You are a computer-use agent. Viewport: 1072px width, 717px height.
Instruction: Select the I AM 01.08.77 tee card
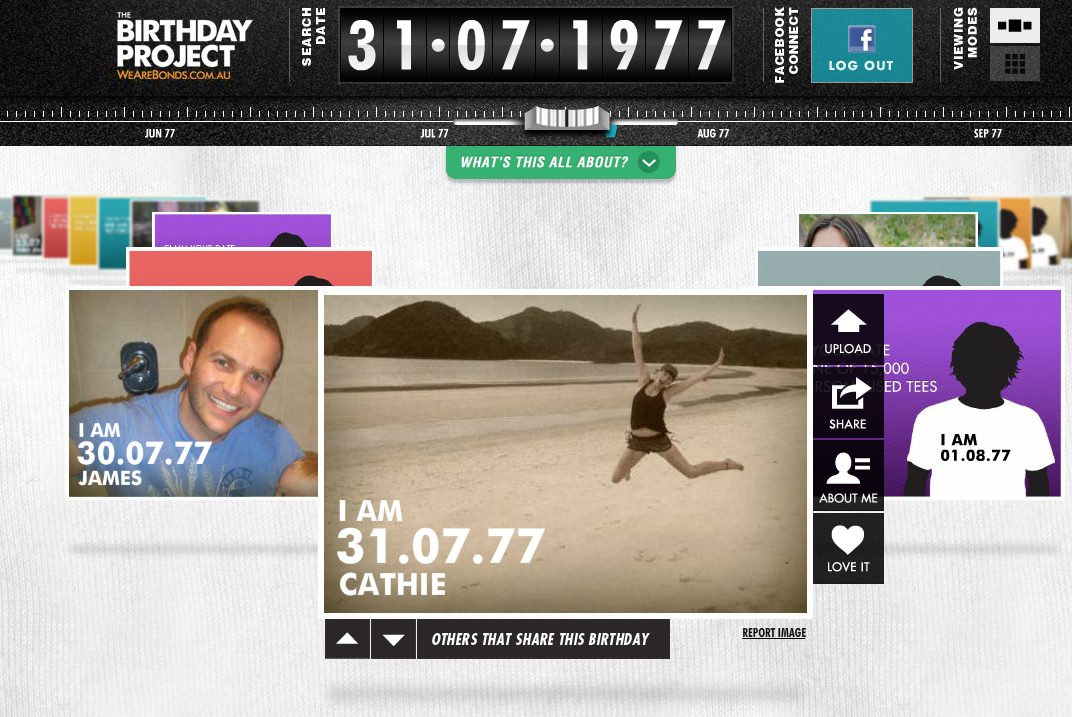pyautogui.click(x=973, y=393)
